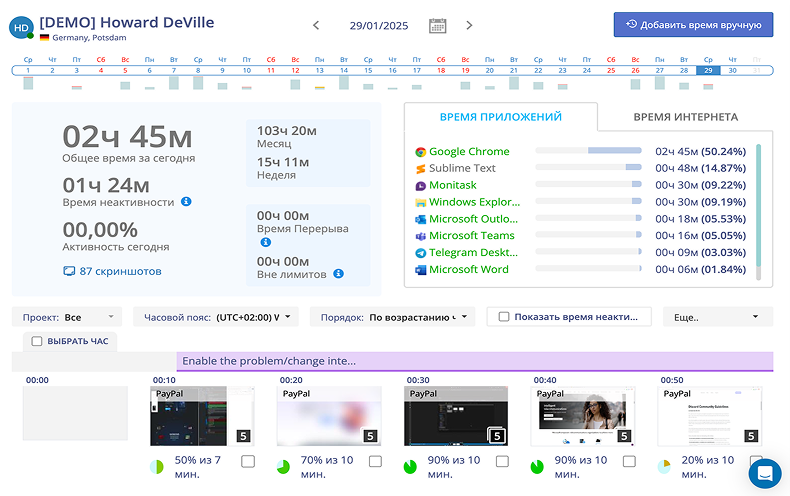Open the 87 скриншотов link
The width and height of the screenshot is (790, 496).
pos(120,271)
